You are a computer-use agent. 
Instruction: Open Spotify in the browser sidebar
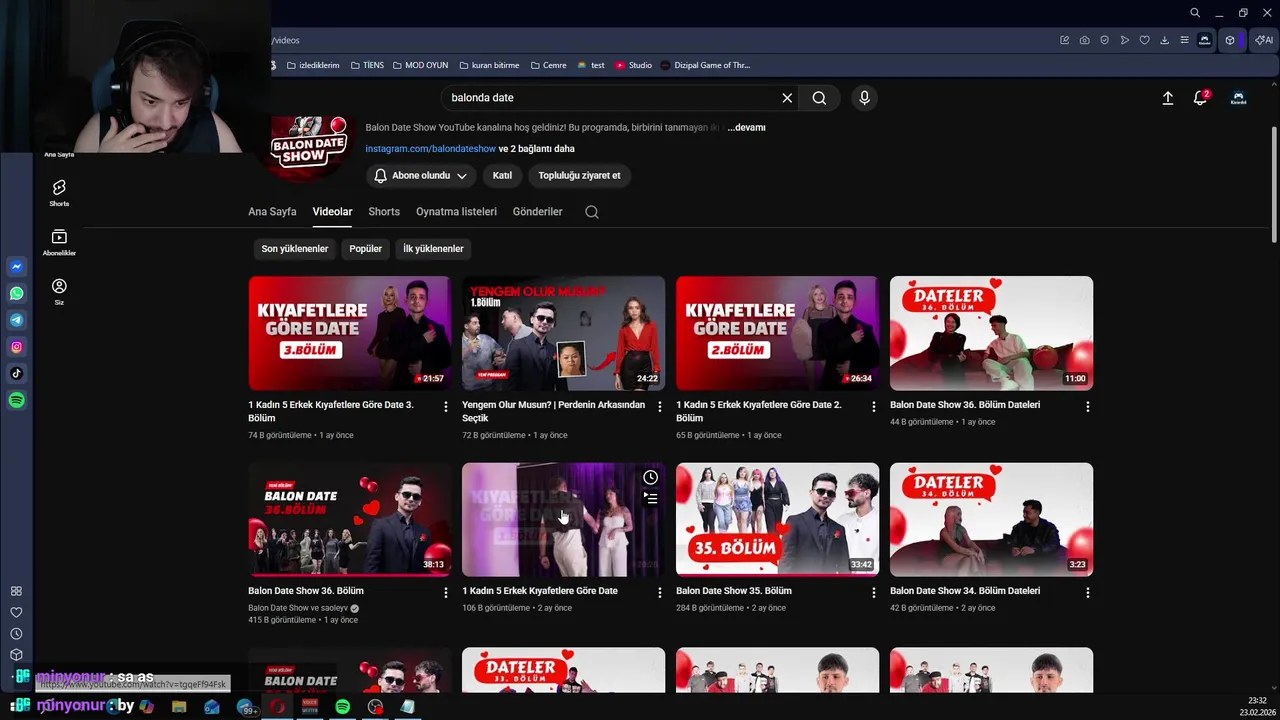click(16, 400)
